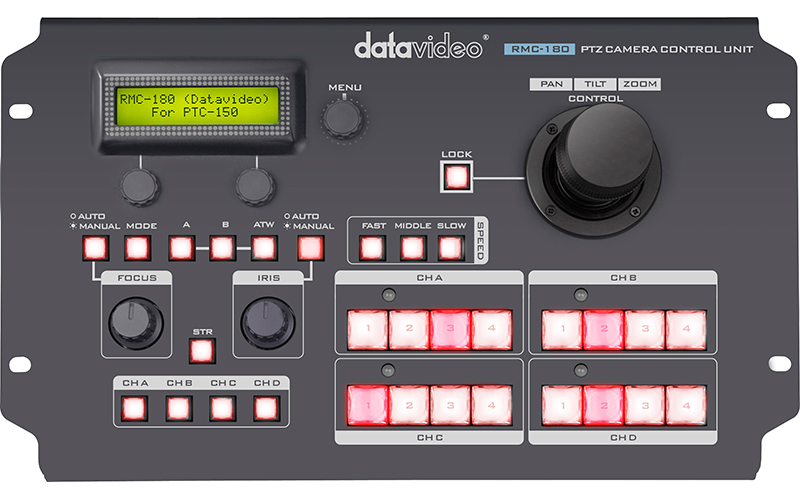This screenshot has width=800, height=500.
Task: Click the RMC-180 model badge
Action: [540, 49]
